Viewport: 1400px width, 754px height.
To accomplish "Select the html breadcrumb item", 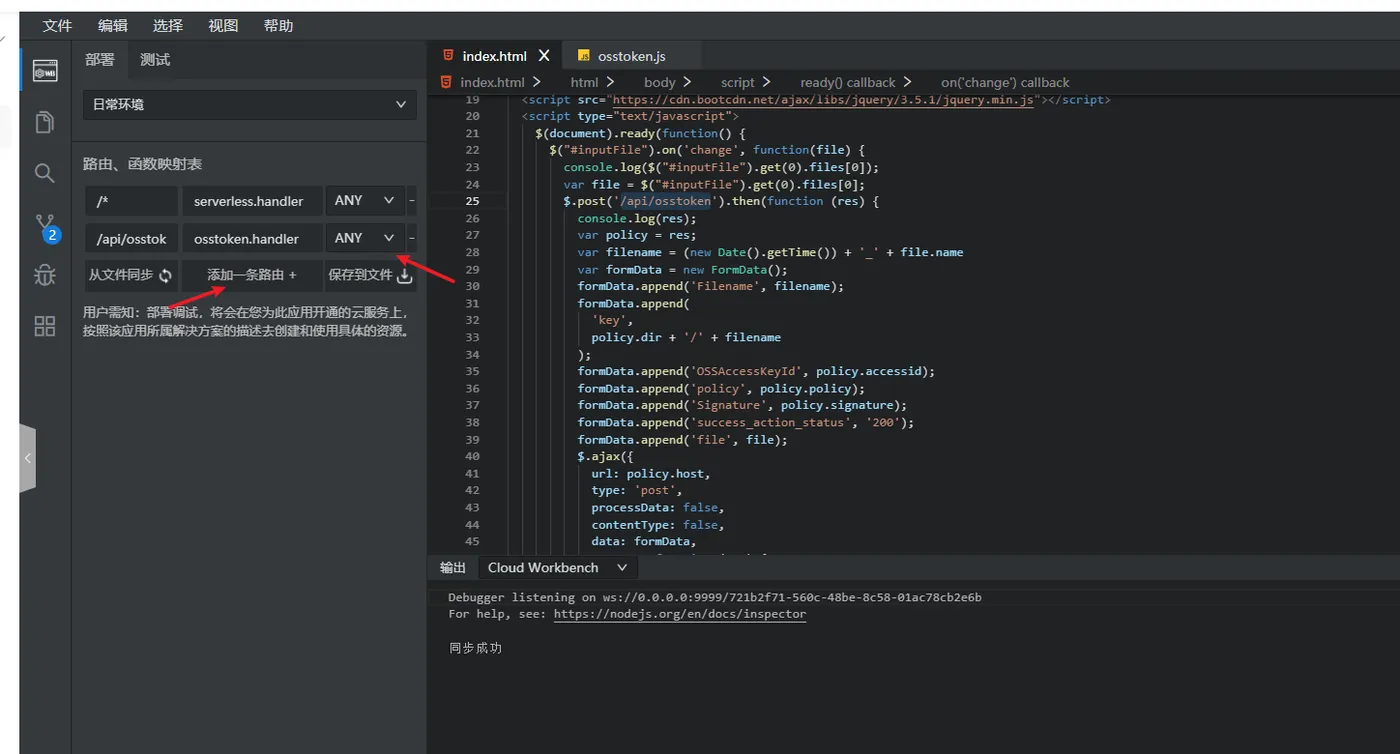I will pos(584,82).
